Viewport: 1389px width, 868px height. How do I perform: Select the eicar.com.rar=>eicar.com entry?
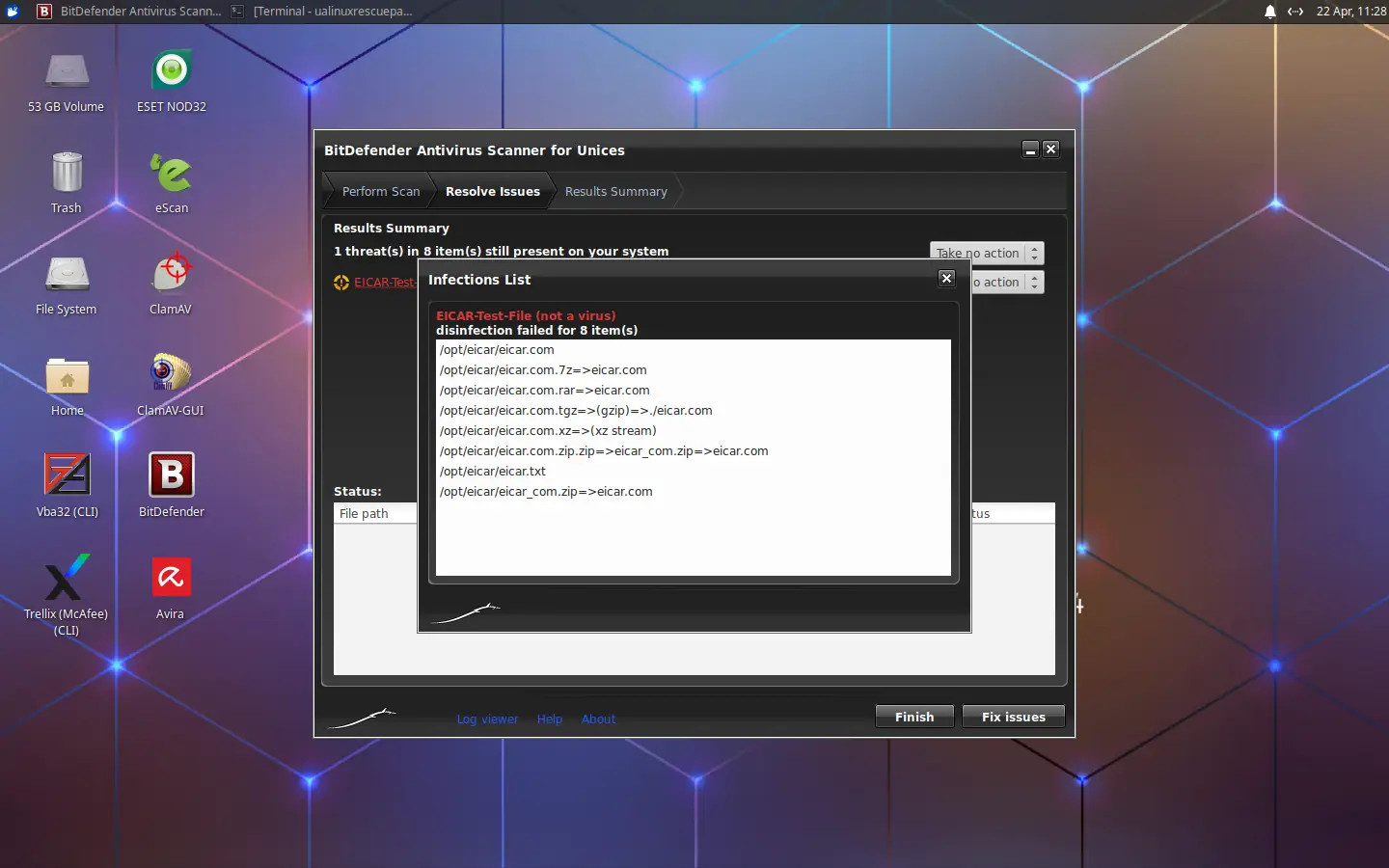[x=694, y=391]
